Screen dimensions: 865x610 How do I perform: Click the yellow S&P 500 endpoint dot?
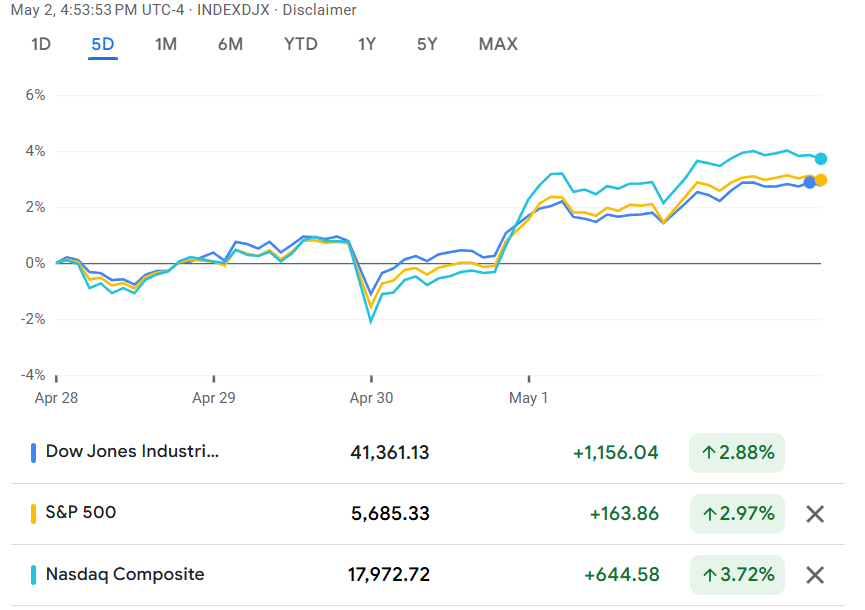pyautogui.click(x=821, y=180)
